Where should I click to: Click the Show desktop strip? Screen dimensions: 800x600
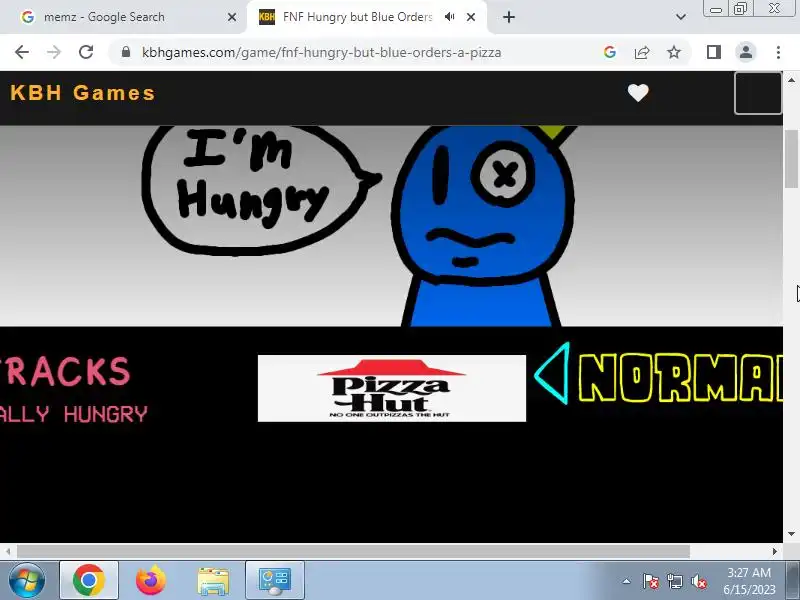(793, 581)
